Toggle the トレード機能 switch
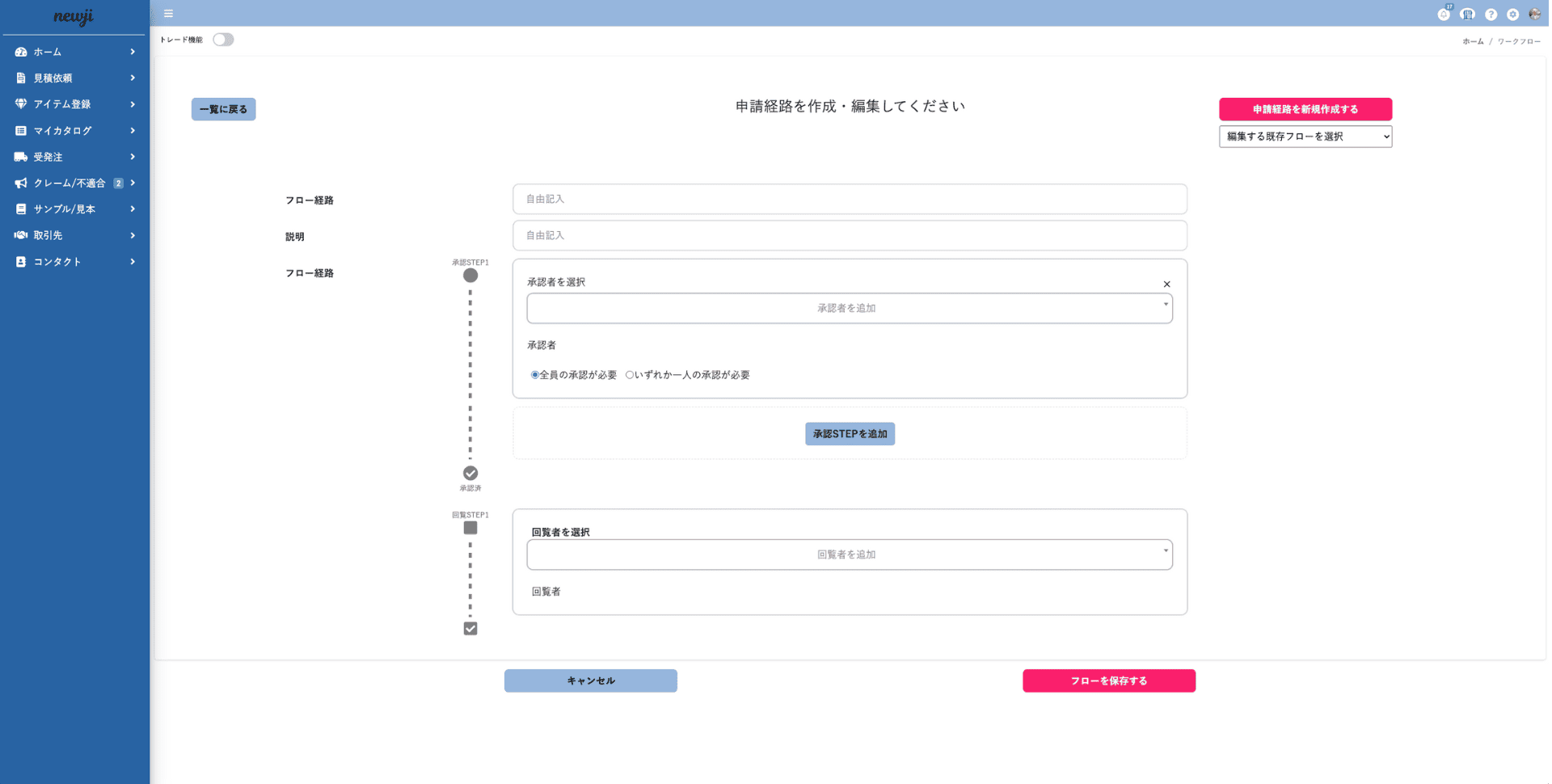 [x=223, y=40]
